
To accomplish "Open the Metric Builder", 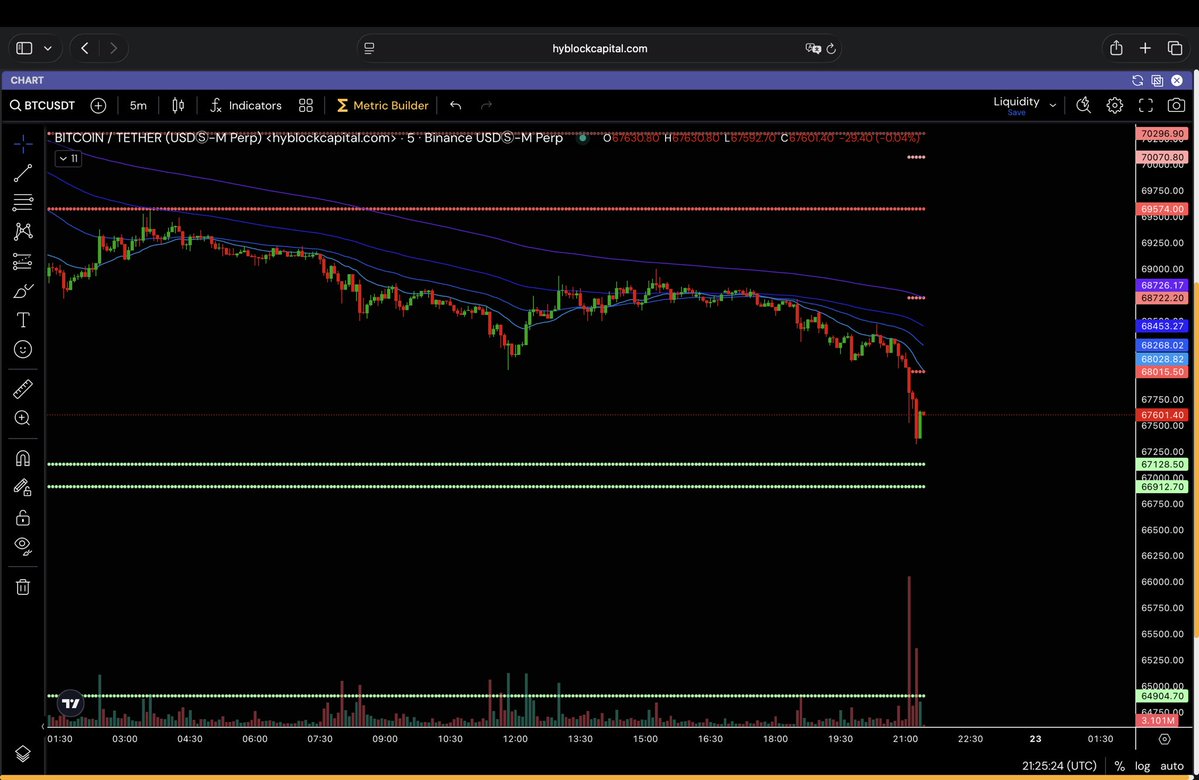I will point(382,106).
